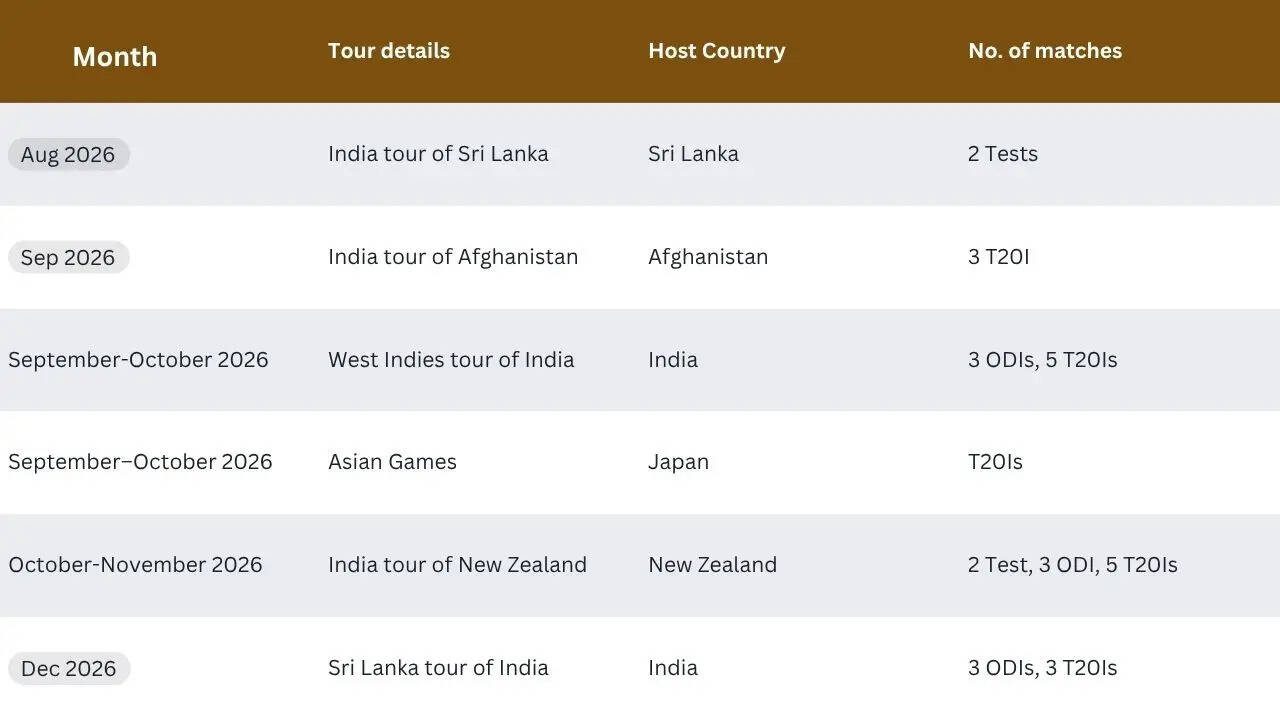Click the Tour details column header
Image resolution: width=1280 pixels, height=720 pixels.
[x=389, y=51]
